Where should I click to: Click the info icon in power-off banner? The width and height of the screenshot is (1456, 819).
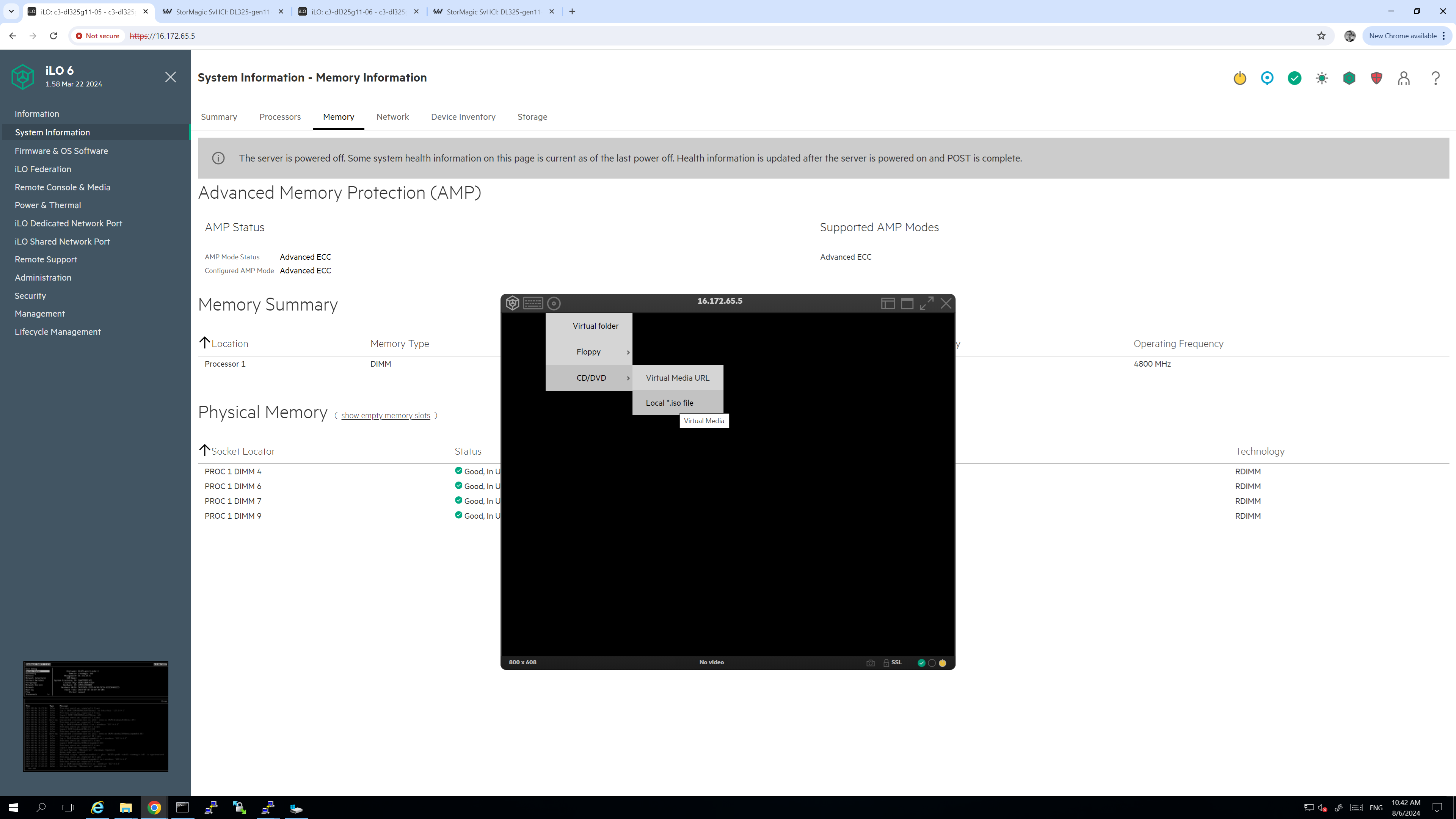pyautogui.click(x=218, y=158)
